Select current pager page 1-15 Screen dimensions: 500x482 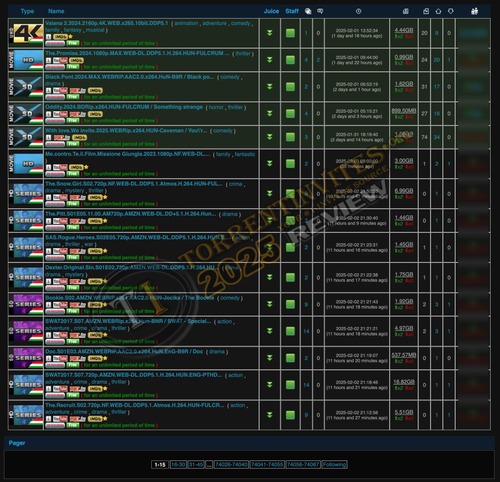[160, 465]
